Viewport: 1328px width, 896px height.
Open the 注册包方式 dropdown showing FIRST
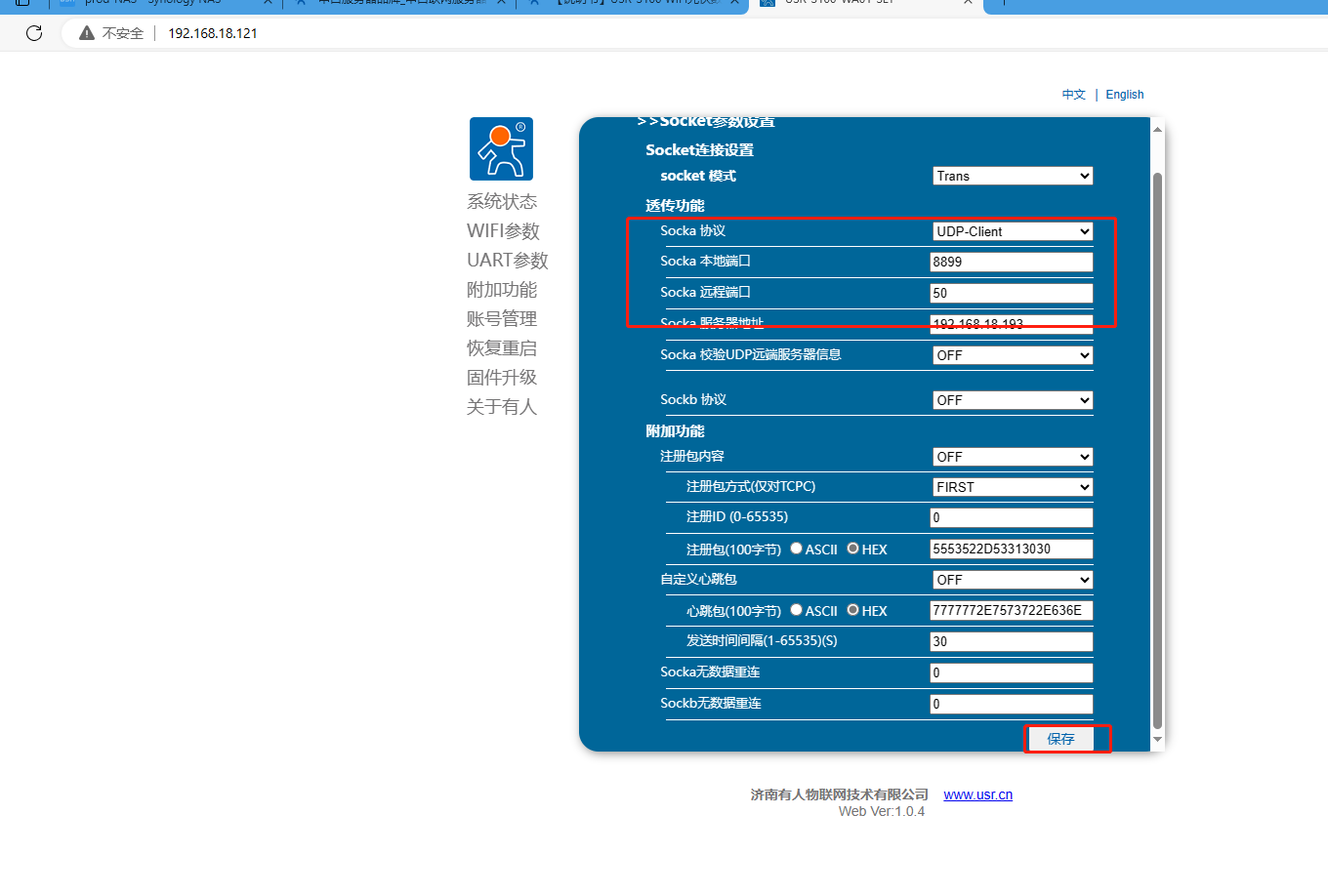click(1013, 487)
